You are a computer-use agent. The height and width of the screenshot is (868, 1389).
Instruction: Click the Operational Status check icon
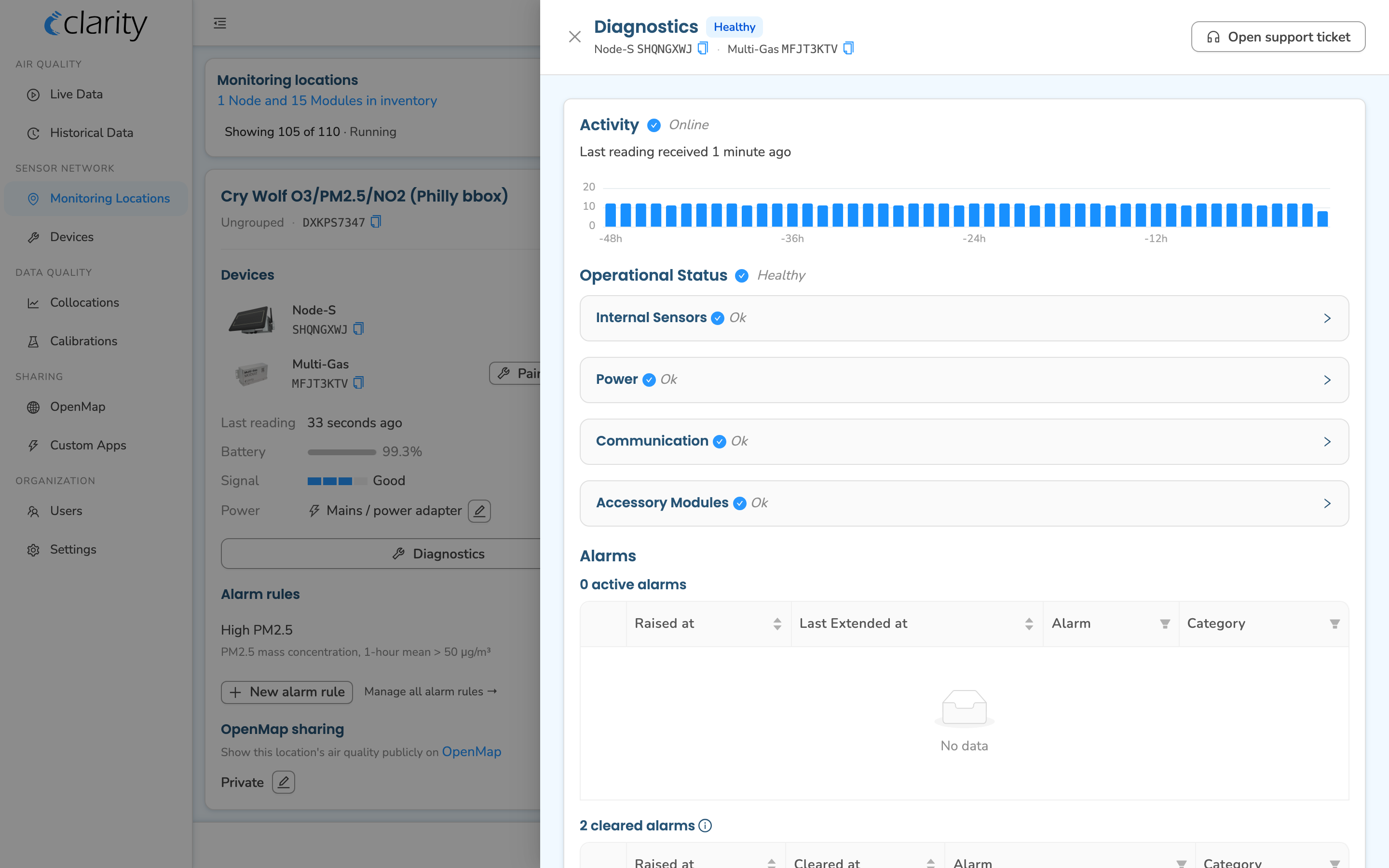[x=742, y=275]
